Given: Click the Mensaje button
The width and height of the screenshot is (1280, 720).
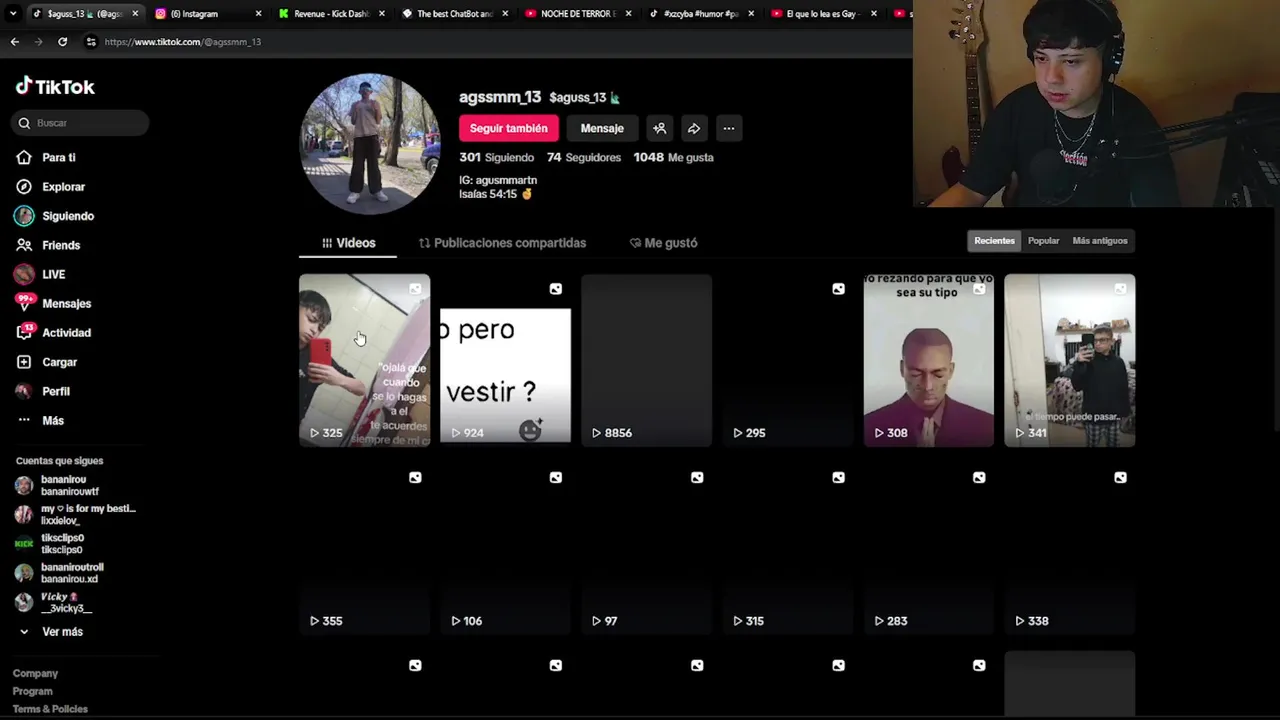Looking at the screenshot, I should (602, 128).
